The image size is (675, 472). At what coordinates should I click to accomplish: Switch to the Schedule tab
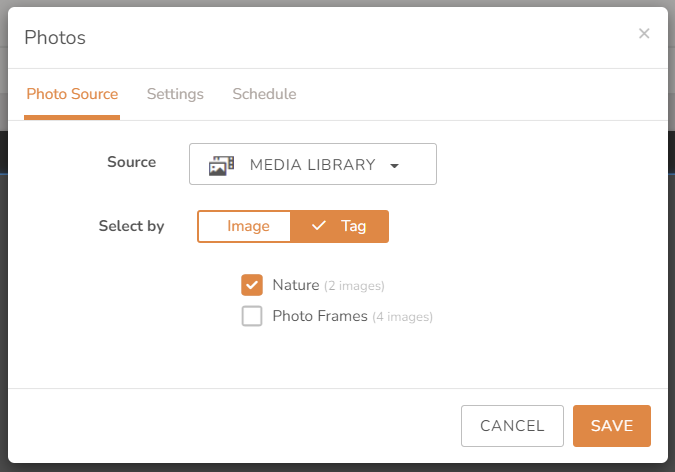point(264,94)
